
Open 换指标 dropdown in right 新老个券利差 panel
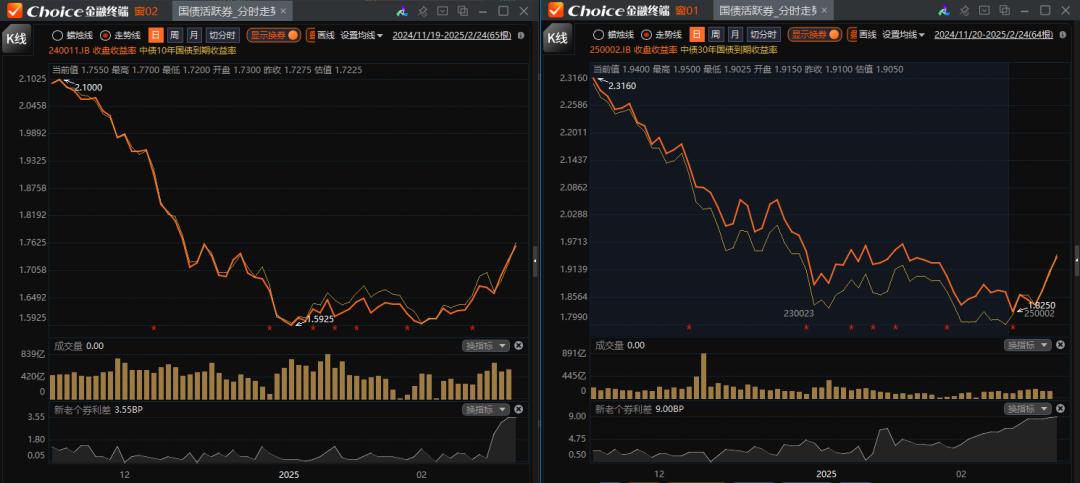pyautogui.click(x=1026, y=409)
